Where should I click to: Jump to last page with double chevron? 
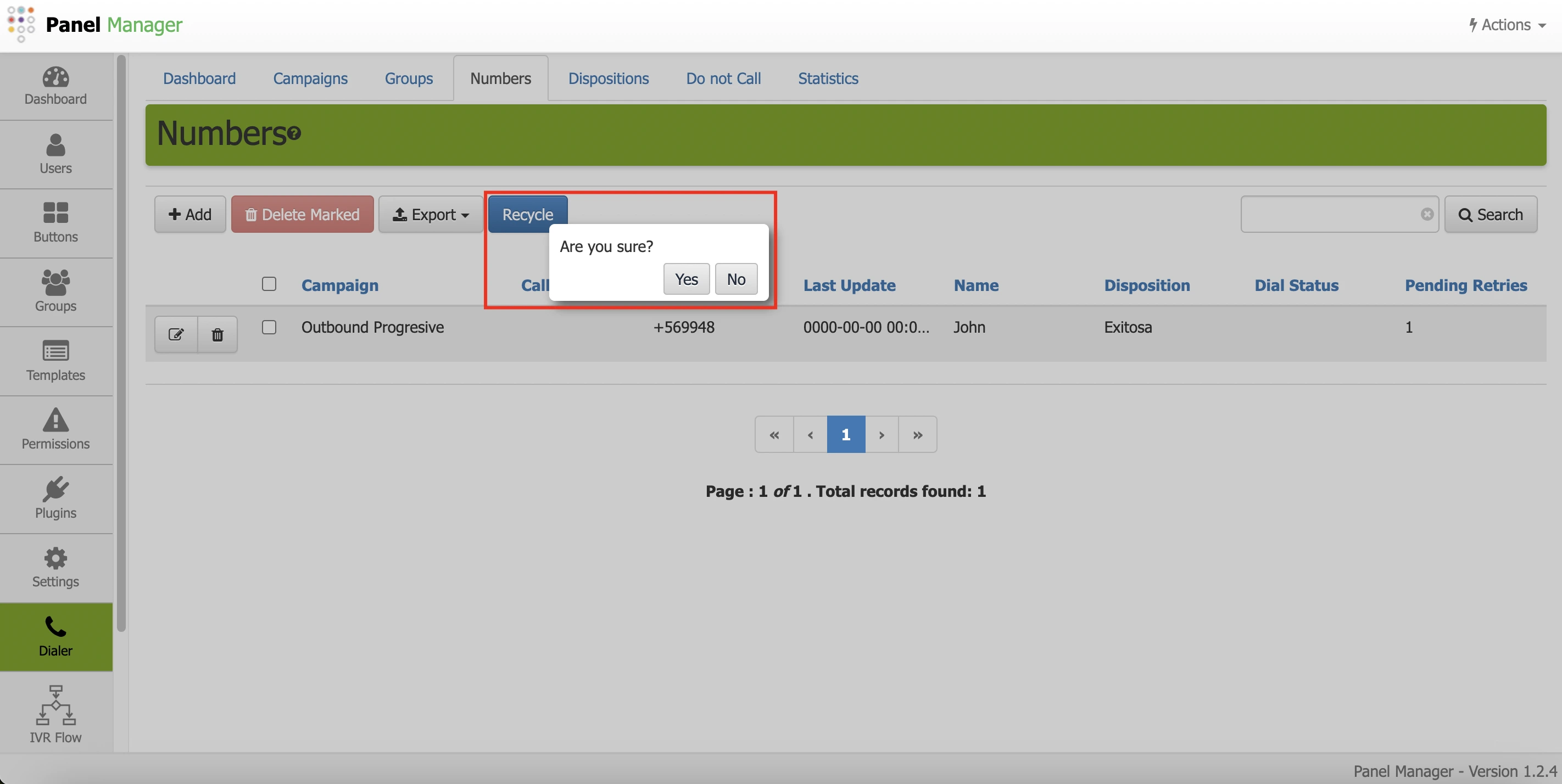(x=917, y=435)
